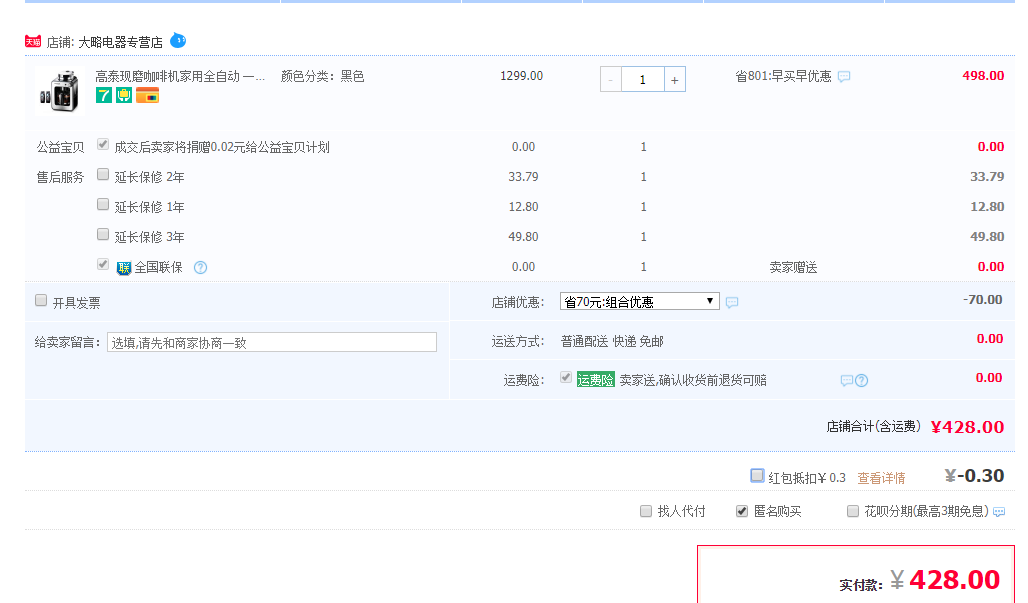The image size is (1028, 603).
Task: Click the ¥428.00 store total amount
Action: pyautogui.click(x=967, y=427)
